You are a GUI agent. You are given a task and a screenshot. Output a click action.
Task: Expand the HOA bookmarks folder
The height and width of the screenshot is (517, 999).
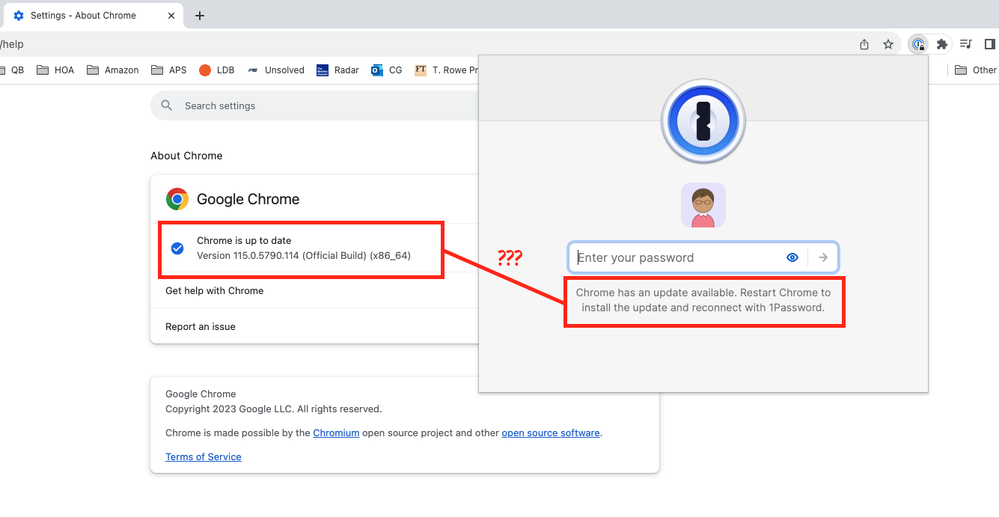click(55, 70)
